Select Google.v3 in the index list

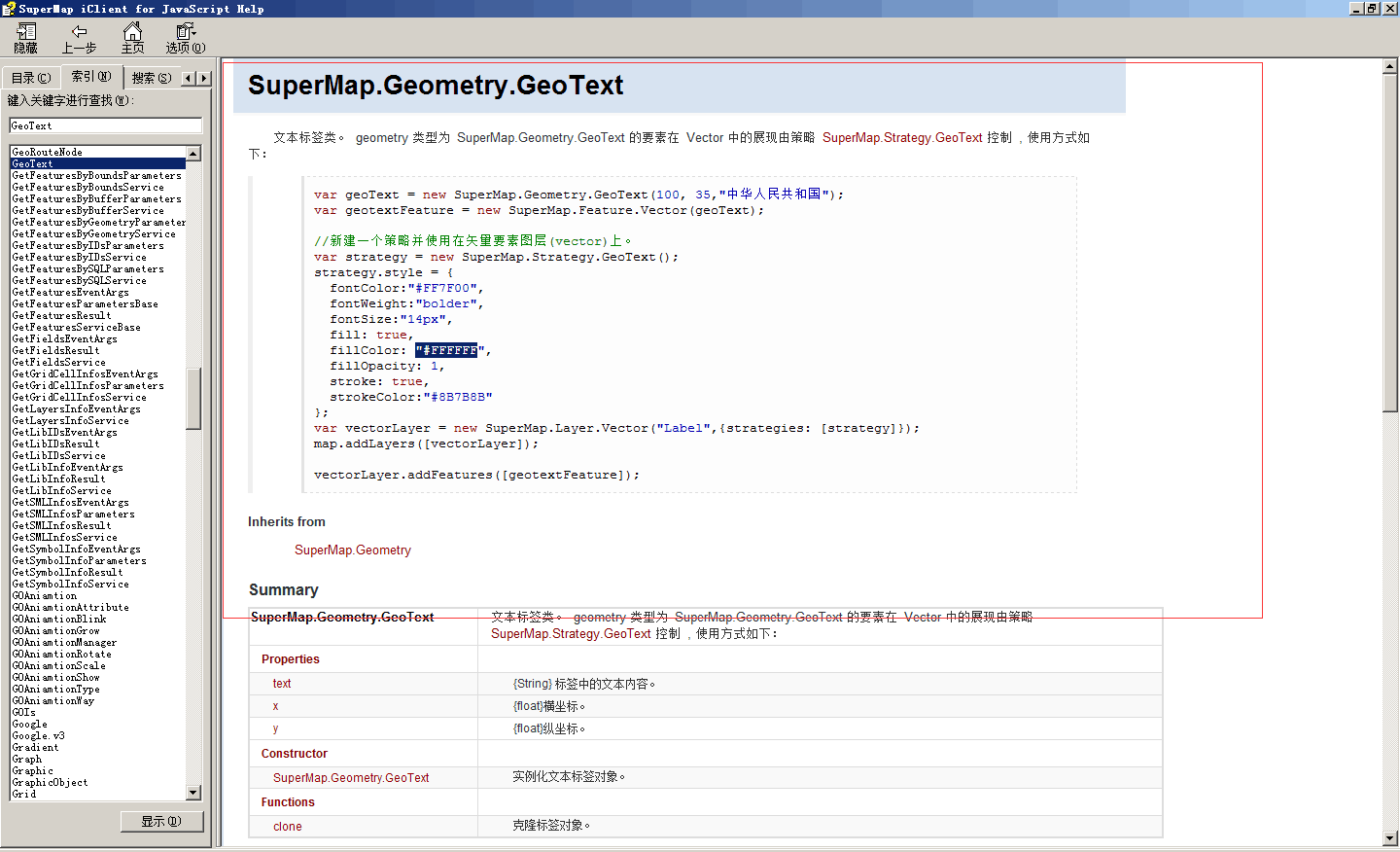38,735
